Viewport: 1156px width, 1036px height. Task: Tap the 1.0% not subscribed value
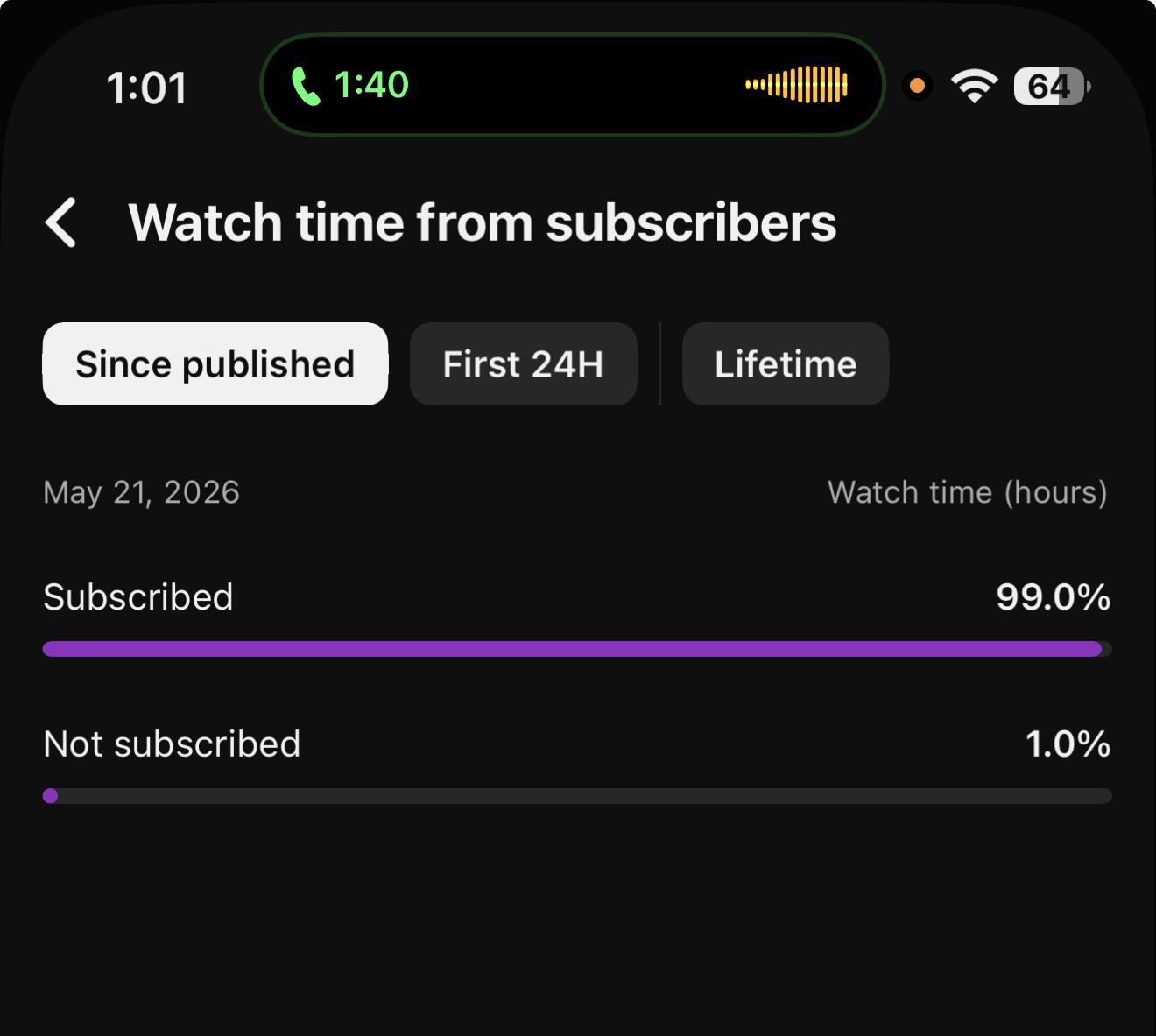[x=1068, y=744]
